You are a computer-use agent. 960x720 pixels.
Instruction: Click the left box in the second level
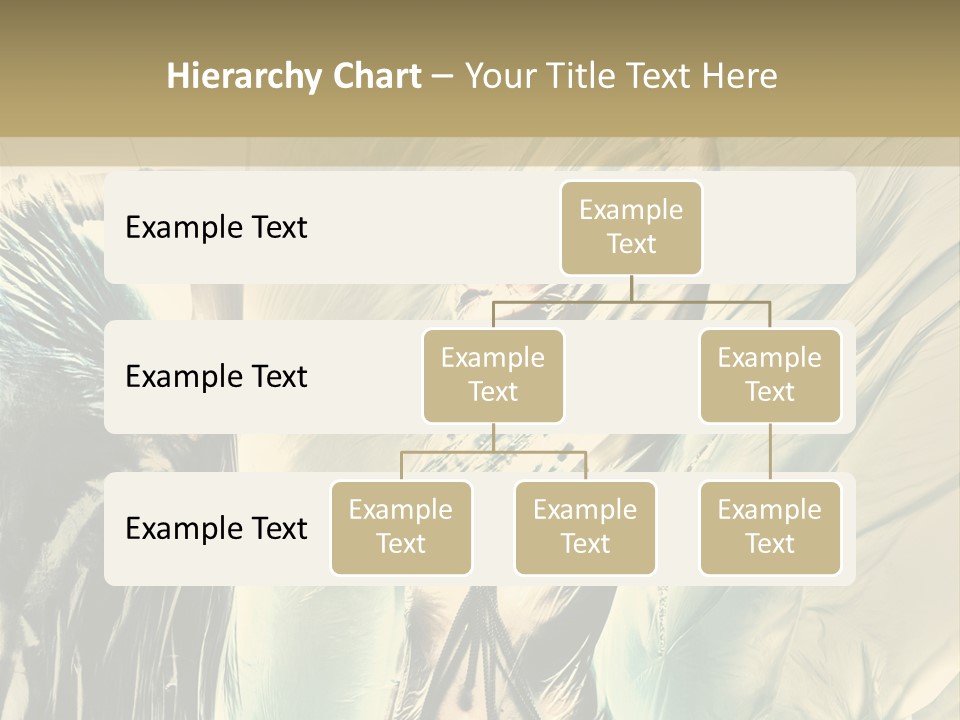coord(493,375)
